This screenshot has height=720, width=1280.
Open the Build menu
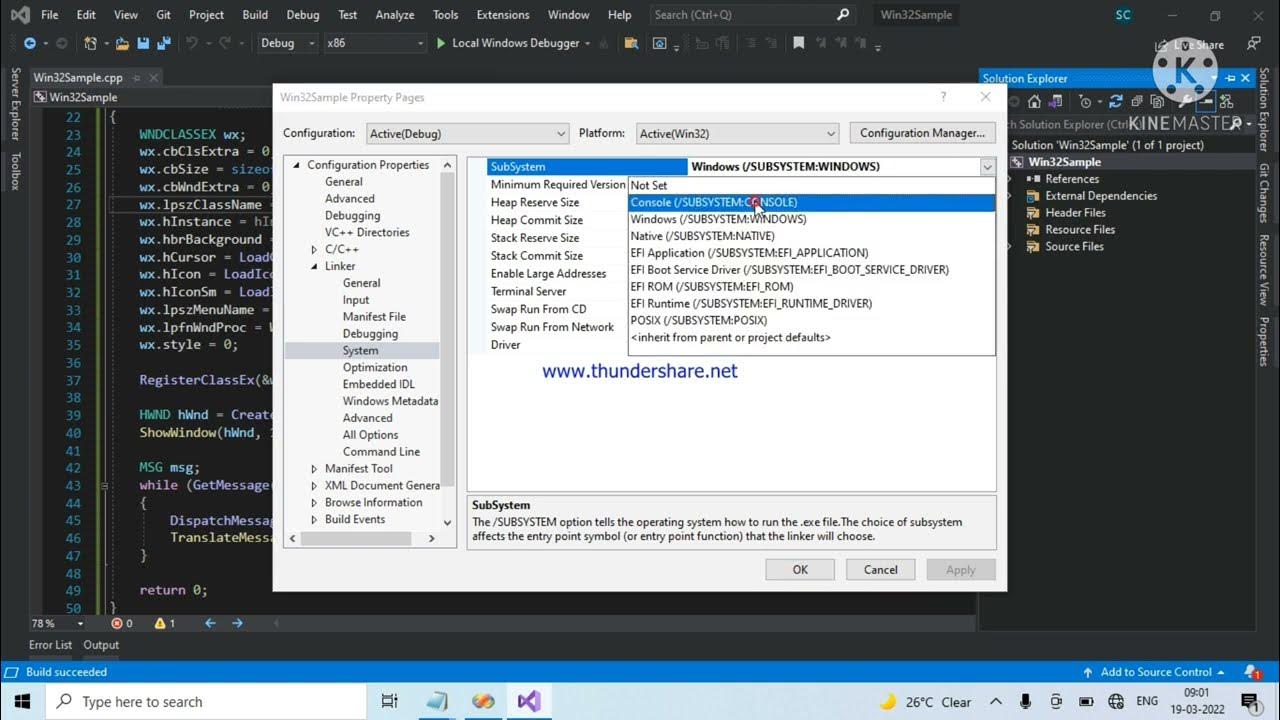(x=255, y=15)
